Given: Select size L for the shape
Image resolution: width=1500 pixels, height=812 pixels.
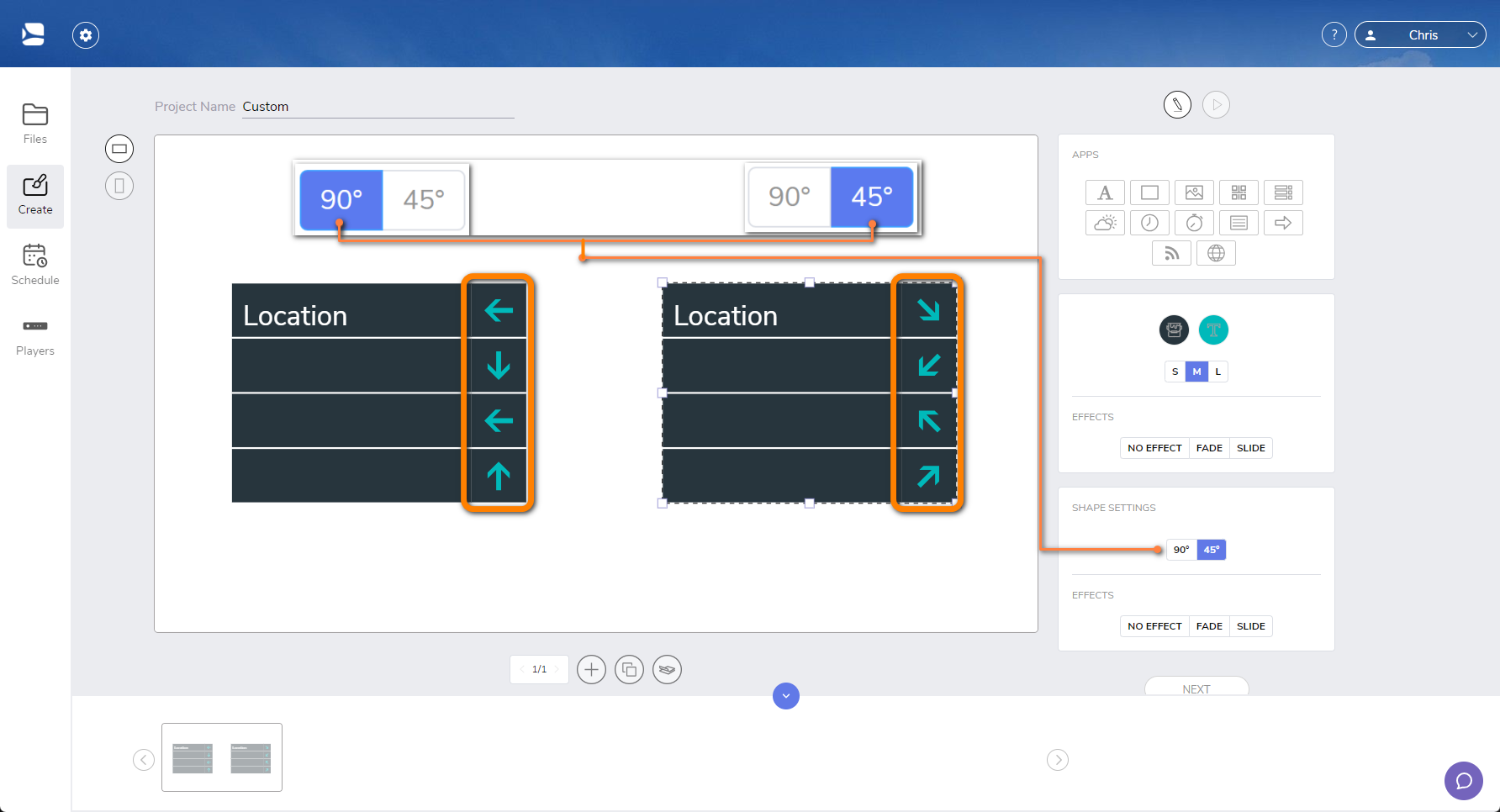Looking at the screenshot, I should [x=1217, y=371].
